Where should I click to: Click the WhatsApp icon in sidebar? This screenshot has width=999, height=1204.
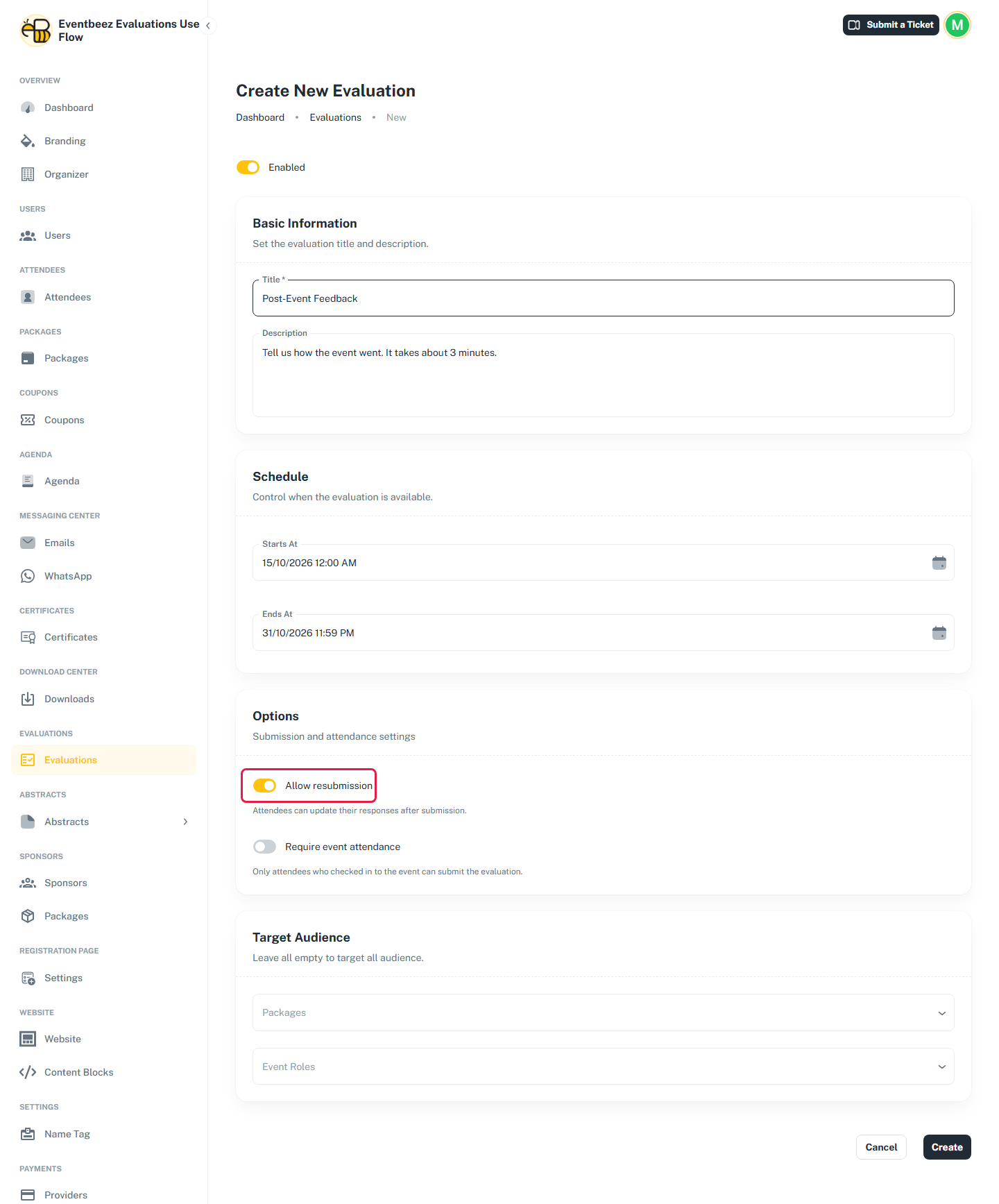[x=28, y=576]
